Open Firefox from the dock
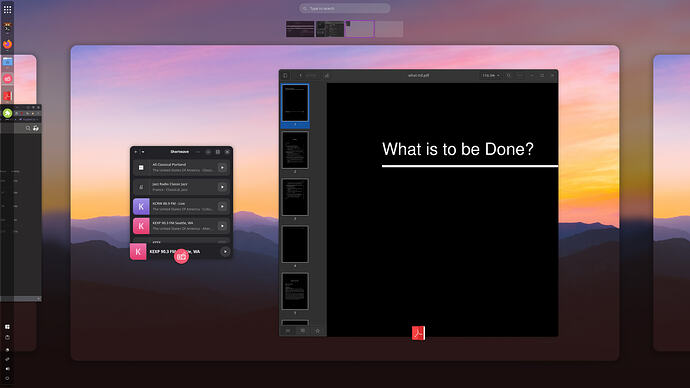 [x=7, y=44]
